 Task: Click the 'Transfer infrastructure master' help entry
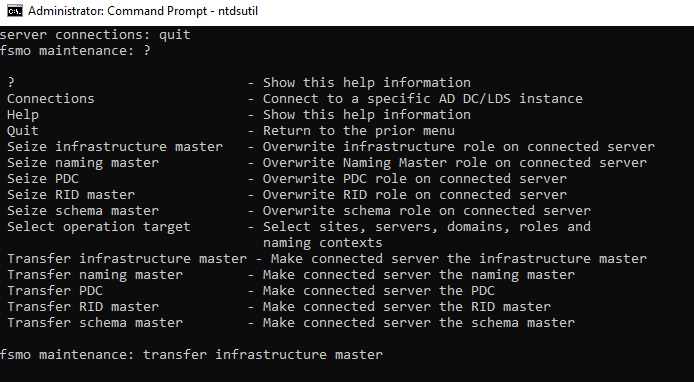327,259
